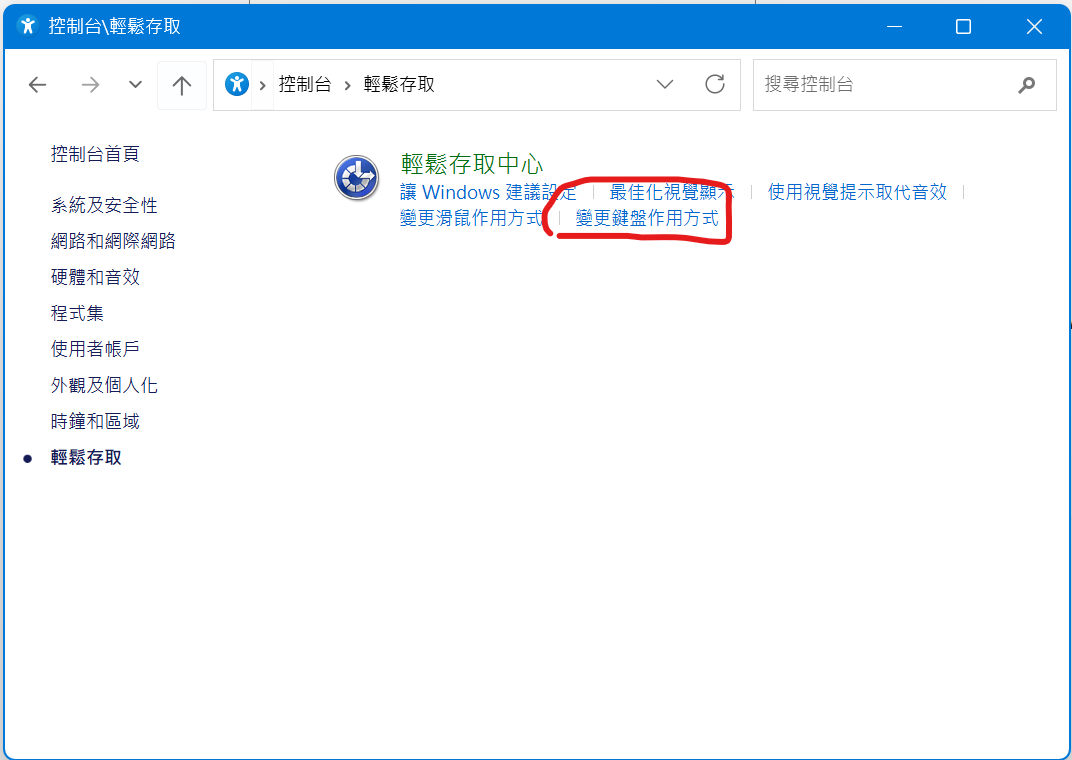Click the title bar accessibility icon
1072x760 pixels.
click(28, 26)
